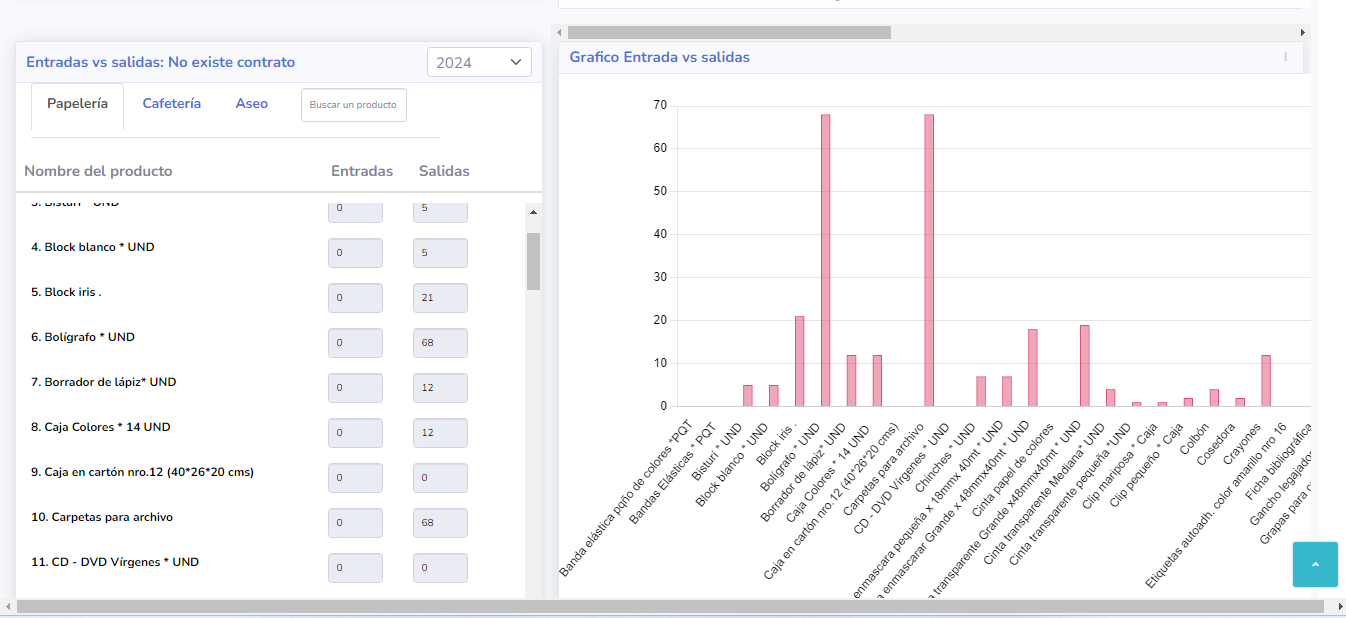Click left arrow of top horizontal scrollbar

click(x=564, y=32)
